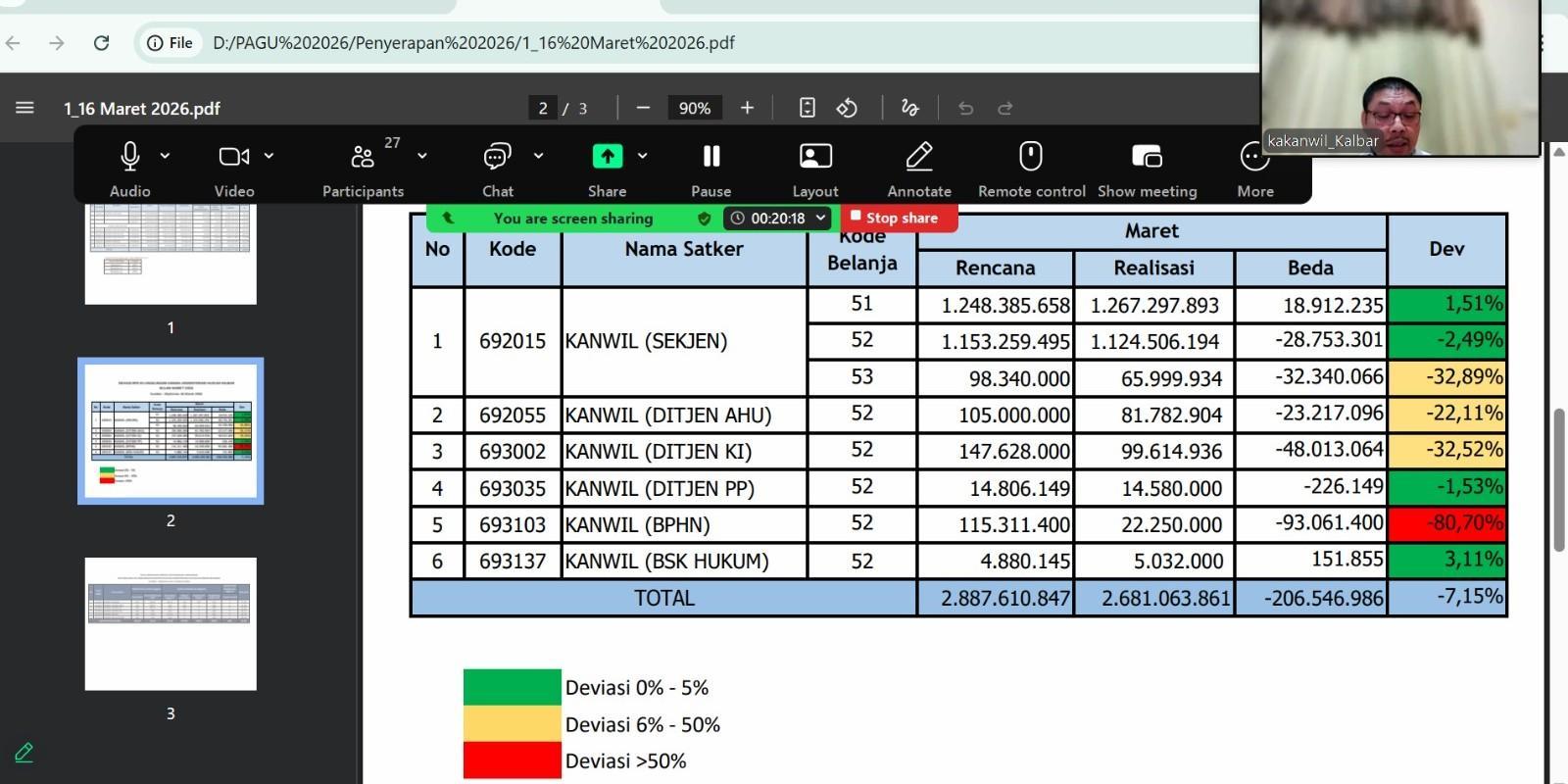Image resolution: width=1568 pixels, height=784 pixels.
Task: Mute the microphone via Audio icon
Action: pos(129,157)
